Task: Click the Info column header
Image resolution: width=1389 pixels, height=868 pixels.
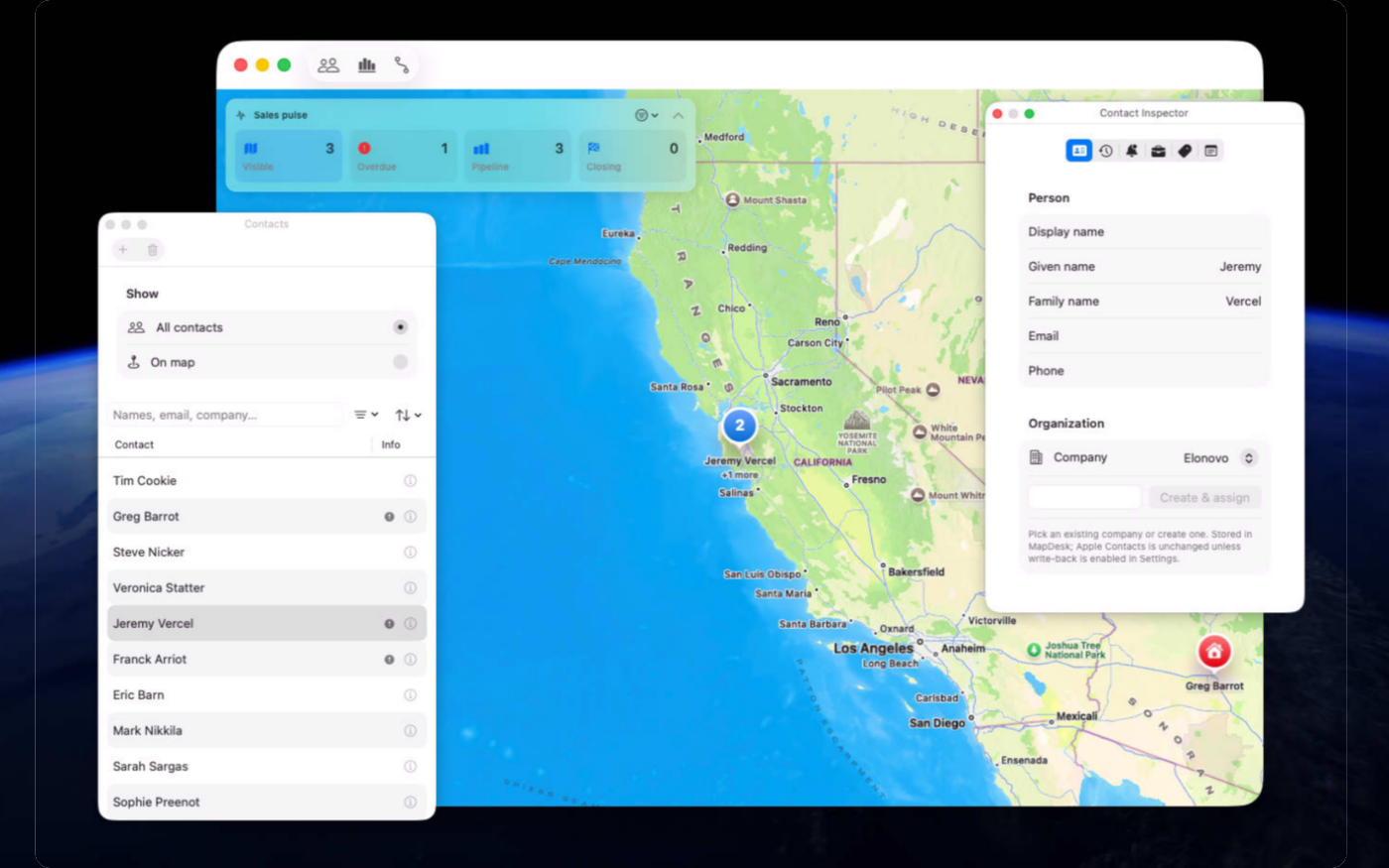Action: pos(391,444)
